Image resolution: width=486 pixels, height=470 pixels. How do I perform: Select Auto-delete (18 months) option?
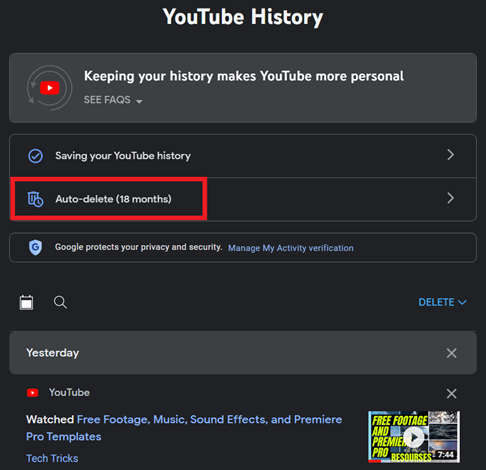tap(113, 199)
